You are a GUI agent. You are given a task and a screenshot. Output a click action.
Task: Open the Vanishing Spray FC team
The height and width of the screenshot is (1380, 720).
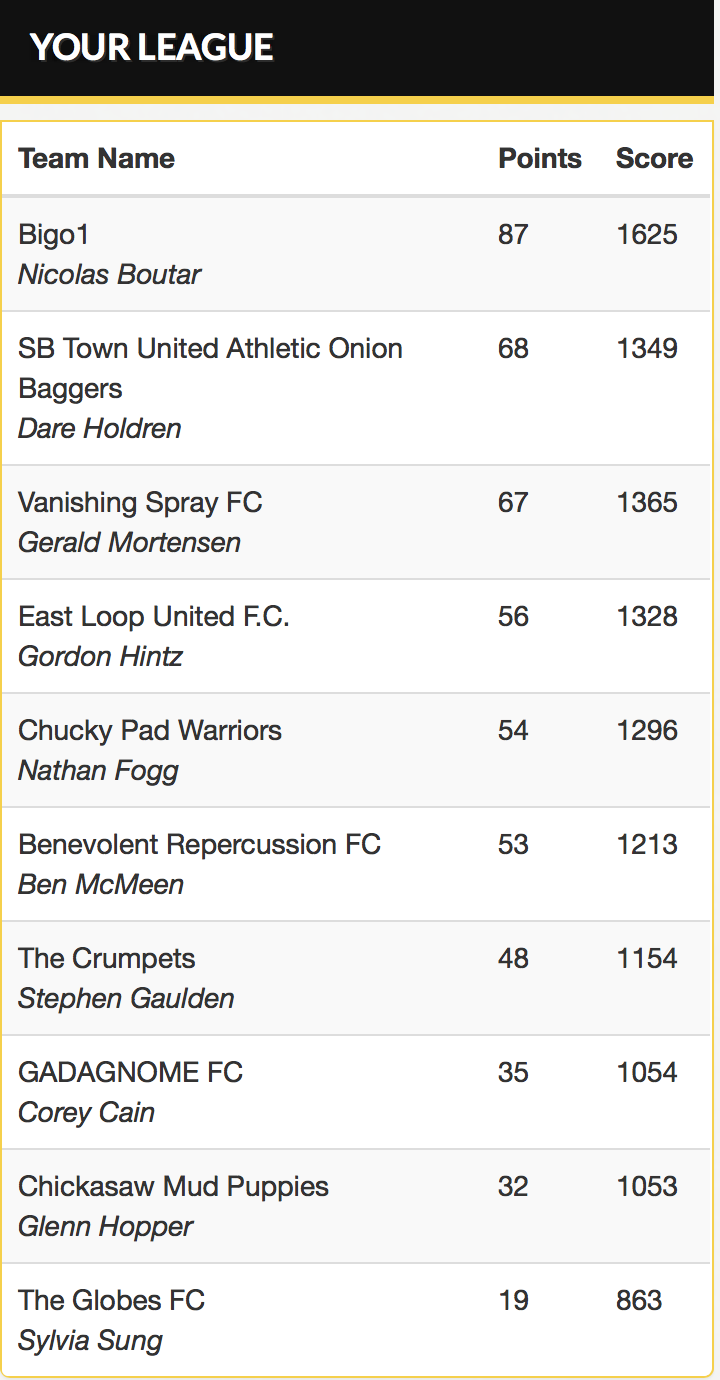coord(140,502)
